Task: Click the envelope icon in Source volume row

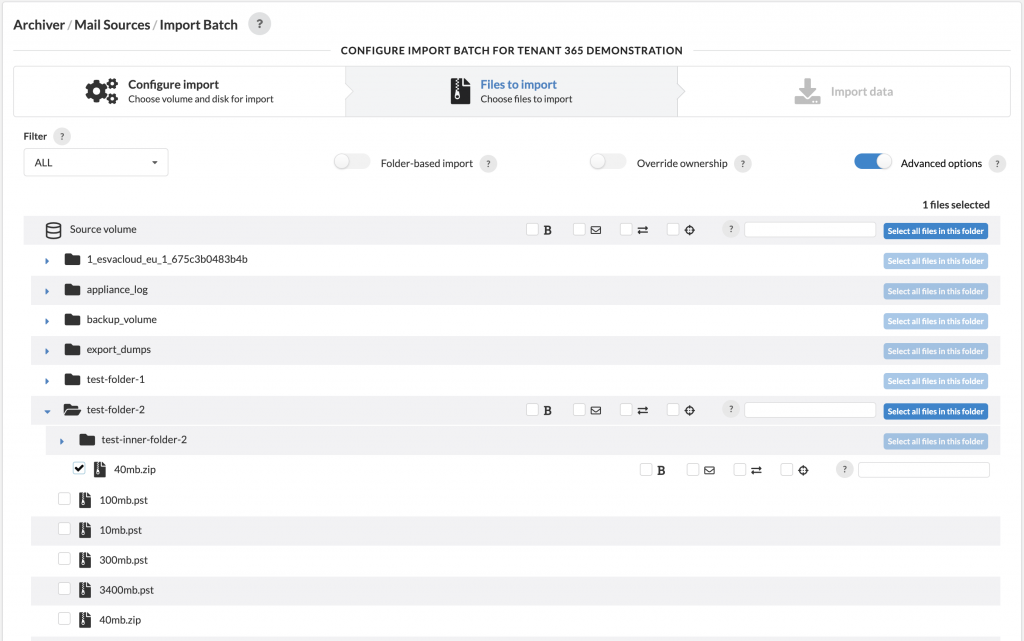Action: tap(596, 230)
